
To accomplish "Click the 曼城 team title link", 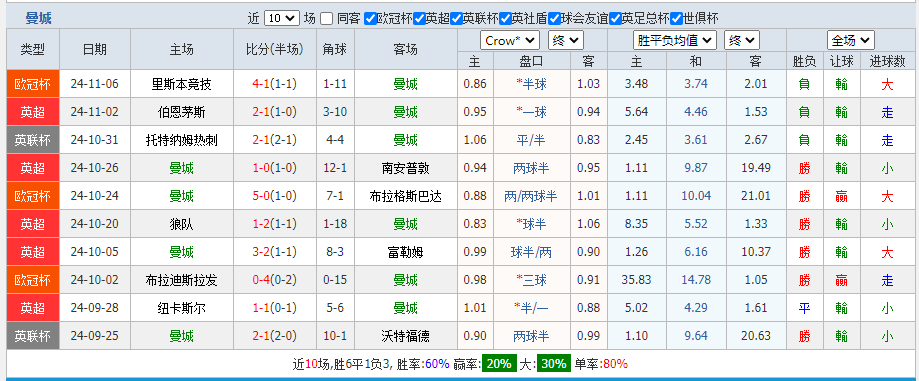I will tap(39, 18).
